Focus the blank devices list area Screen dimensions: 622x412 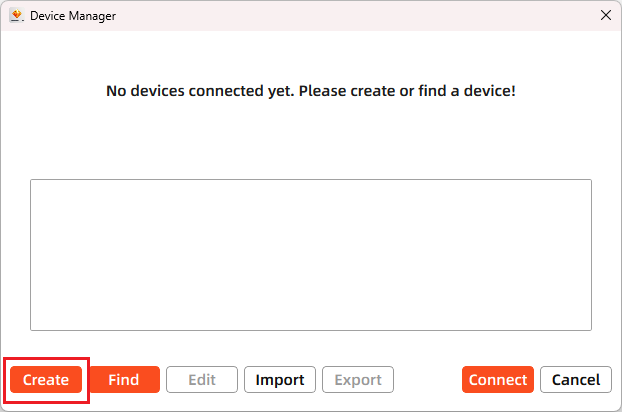310,254
